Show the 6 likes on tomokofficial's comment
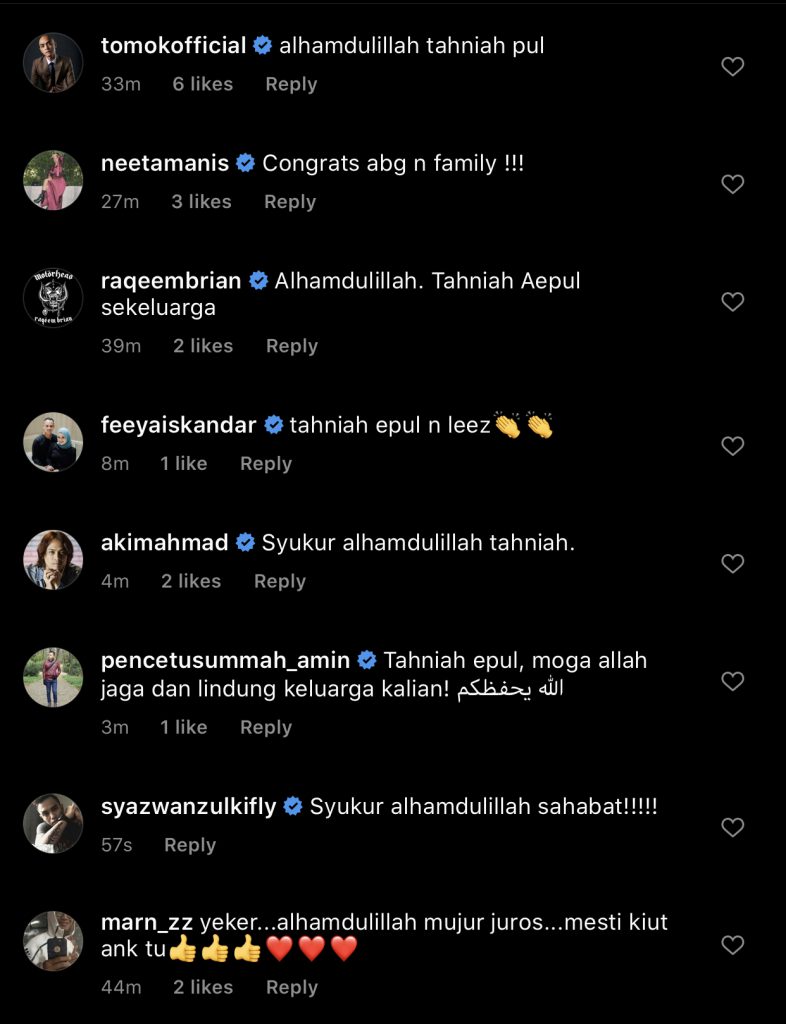Image resolution: width=786 pixels, height=1024 pixels. (x=202, y=84)
